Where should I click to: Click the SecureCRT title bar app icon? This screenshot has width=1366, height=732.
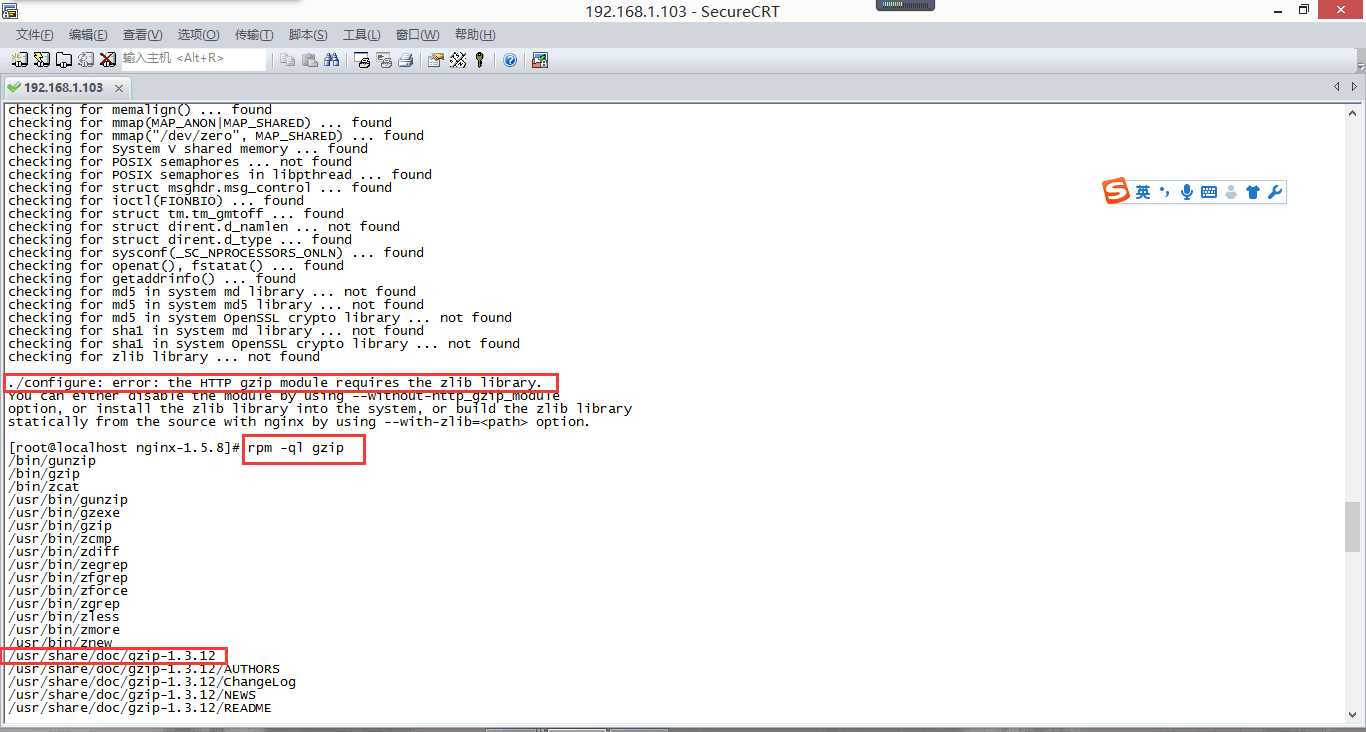pyautogui.click(x=10, y=10)
